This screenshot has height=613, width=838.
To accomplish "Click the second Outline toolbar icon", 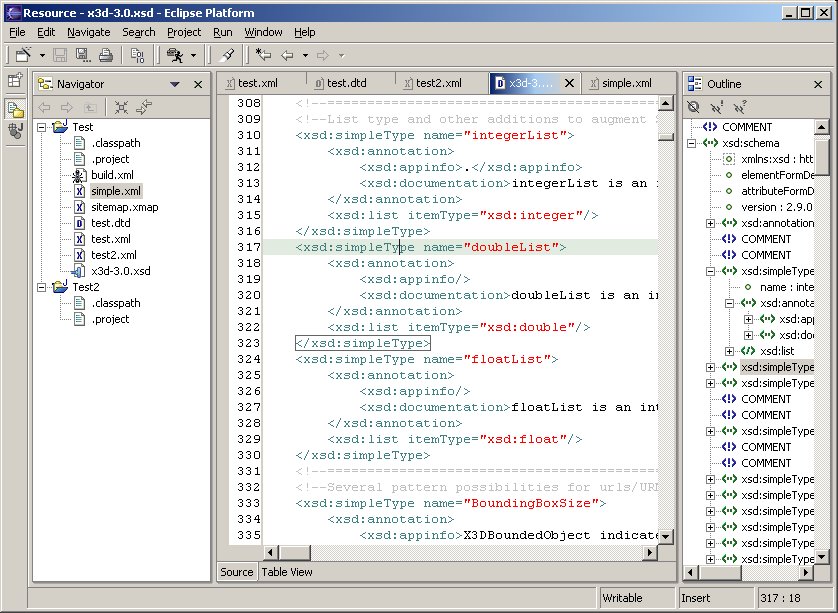I will 717,107.
